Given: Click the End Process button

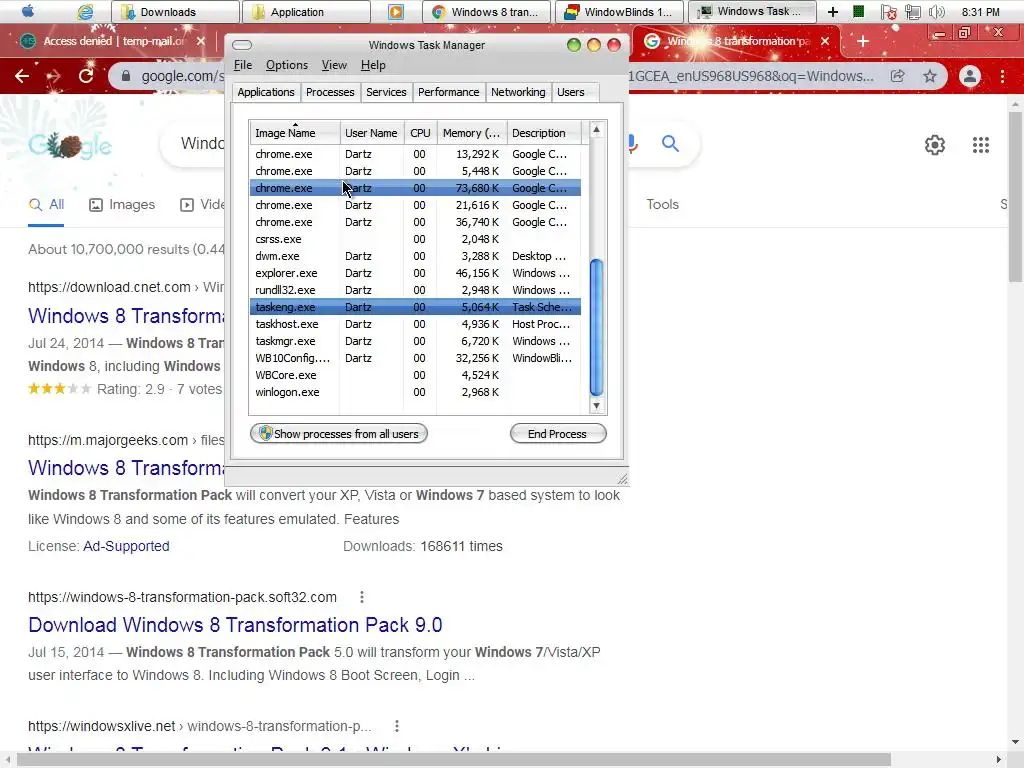Looking at the screenshot, I should pyautogui.click(x=558, y=434).
